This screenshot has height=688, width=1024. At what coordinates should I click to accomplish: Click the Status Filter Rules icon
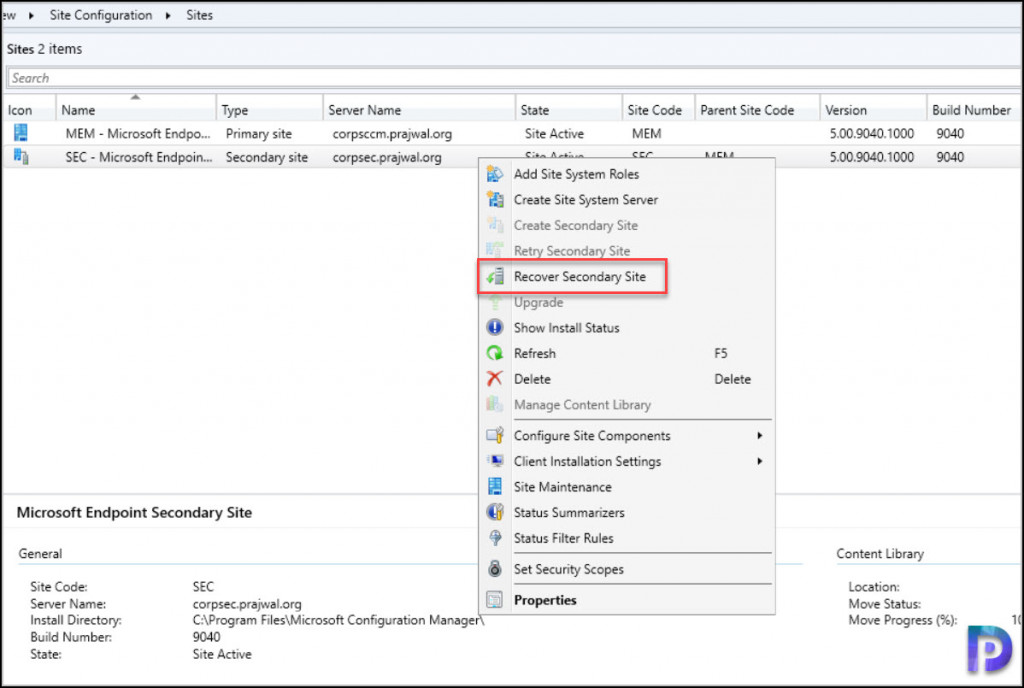point(494,539)
